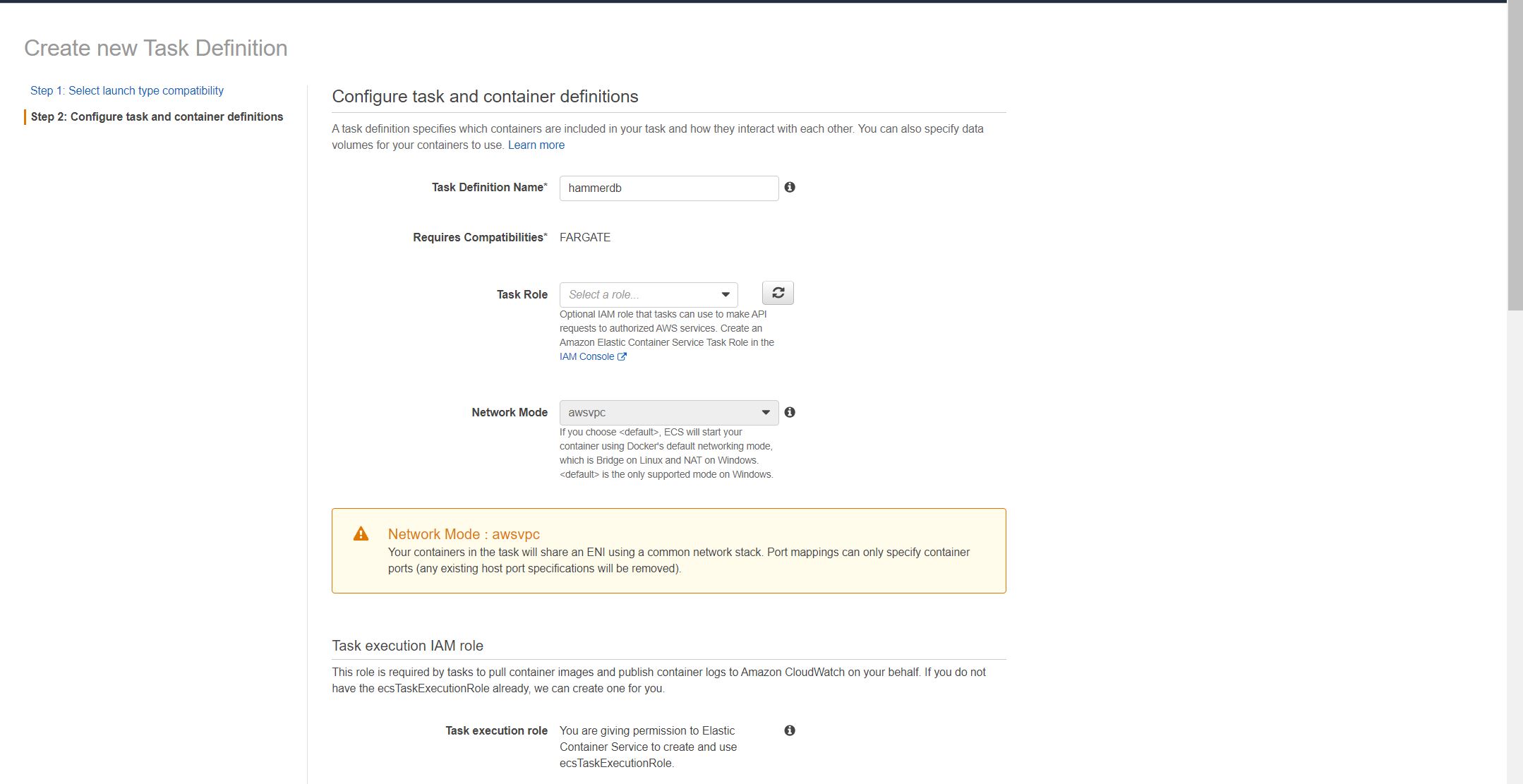Open the Network Mode awsvpc dropdown
Viewport: 1523px width, 784px height.
pyautogui.click(x=668, y=413)
